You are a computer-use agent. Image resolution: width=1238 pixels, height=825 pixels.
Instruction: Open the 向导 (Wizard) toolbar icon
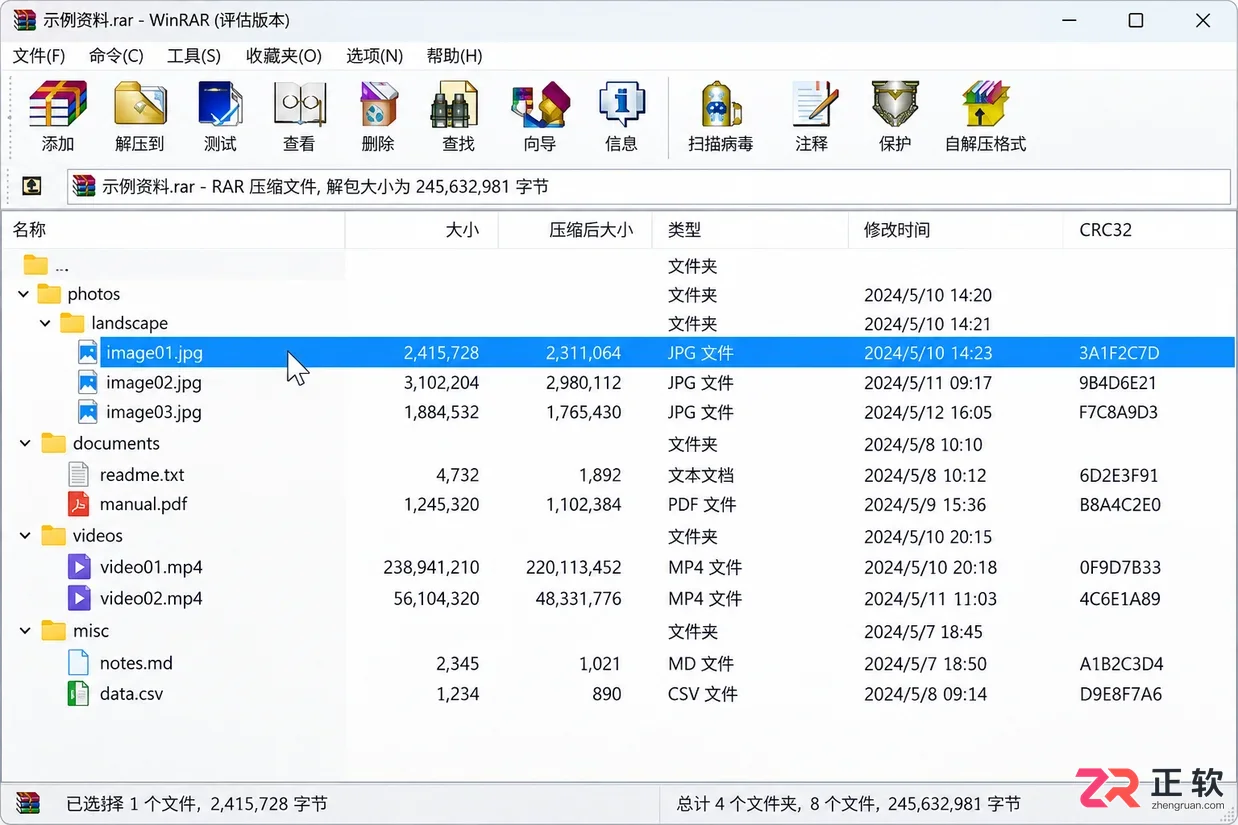coord(540,105)
